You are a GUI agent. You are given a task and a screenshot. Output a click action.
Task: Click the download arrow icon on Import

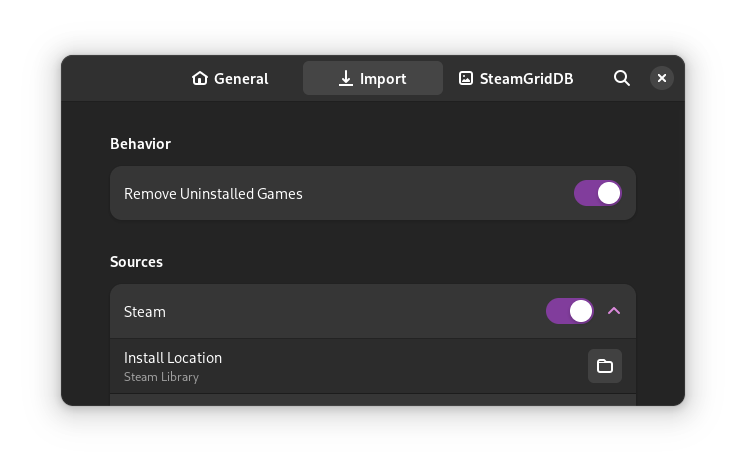[346, 78]
